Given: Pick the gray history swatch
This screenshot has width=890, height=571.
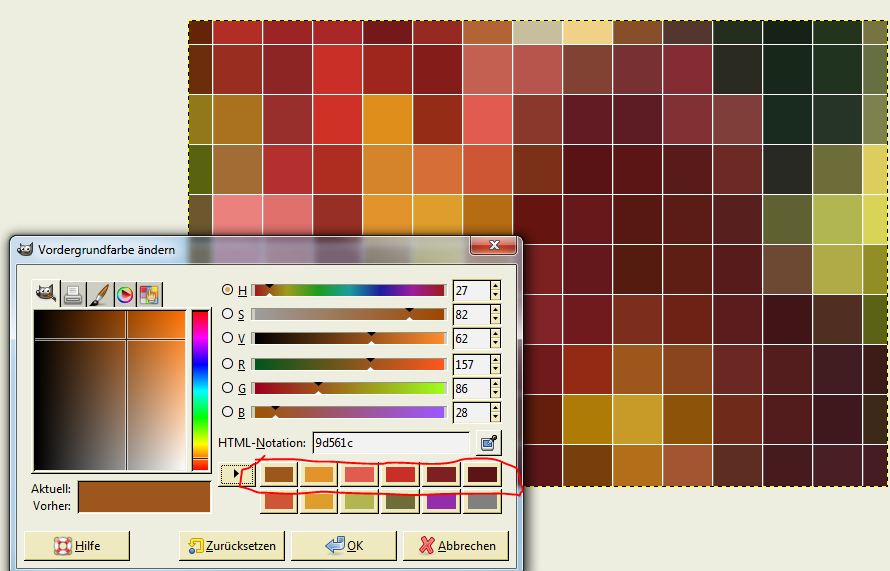Looking at the screenshot, I should 482,502.
